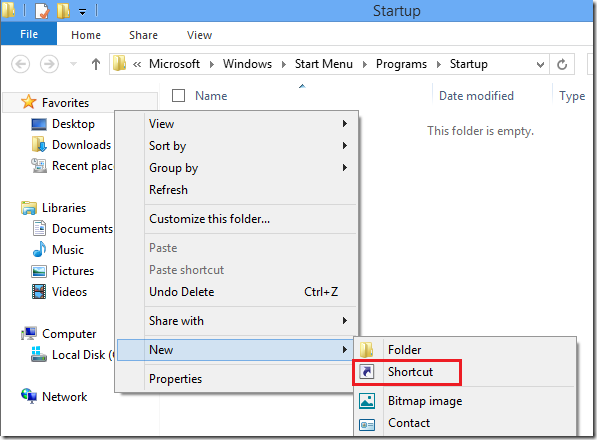The height and width of the screenshot is (440, 597).
Task: Click the folder icon in the address bar
Action: pos(120,63)
